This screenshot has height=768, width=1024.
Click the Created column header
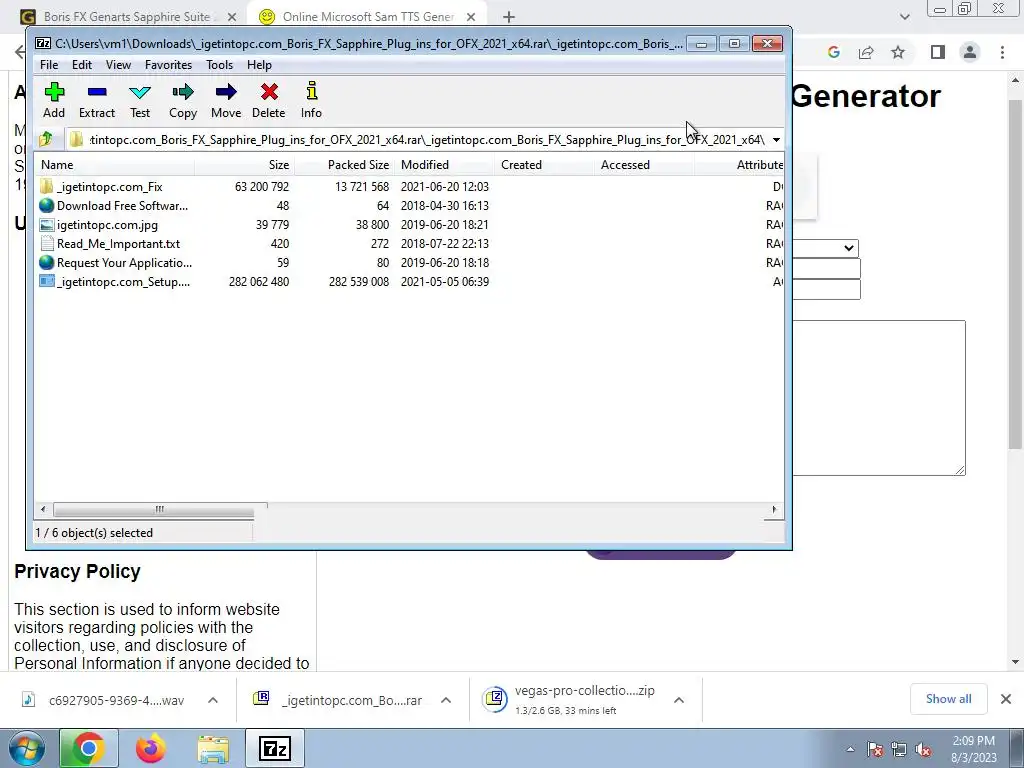(x=545, y=165)
